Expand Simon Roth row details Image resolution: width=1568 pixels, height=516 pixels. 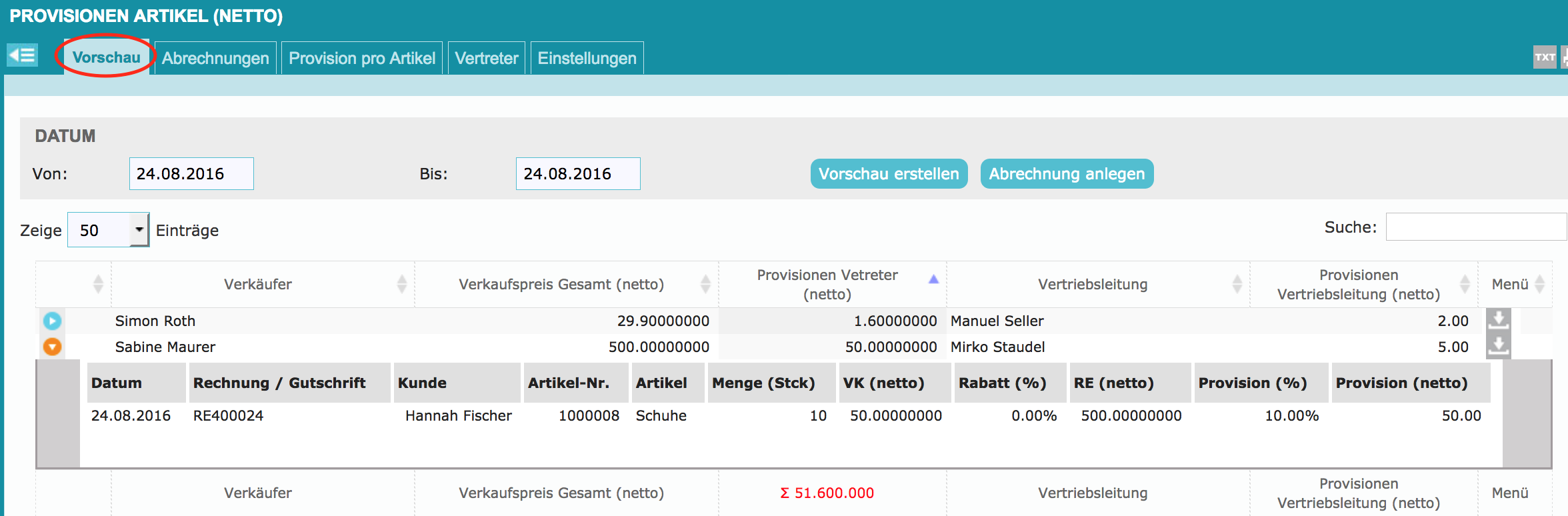pyautogui.click(x=52, y=321)
